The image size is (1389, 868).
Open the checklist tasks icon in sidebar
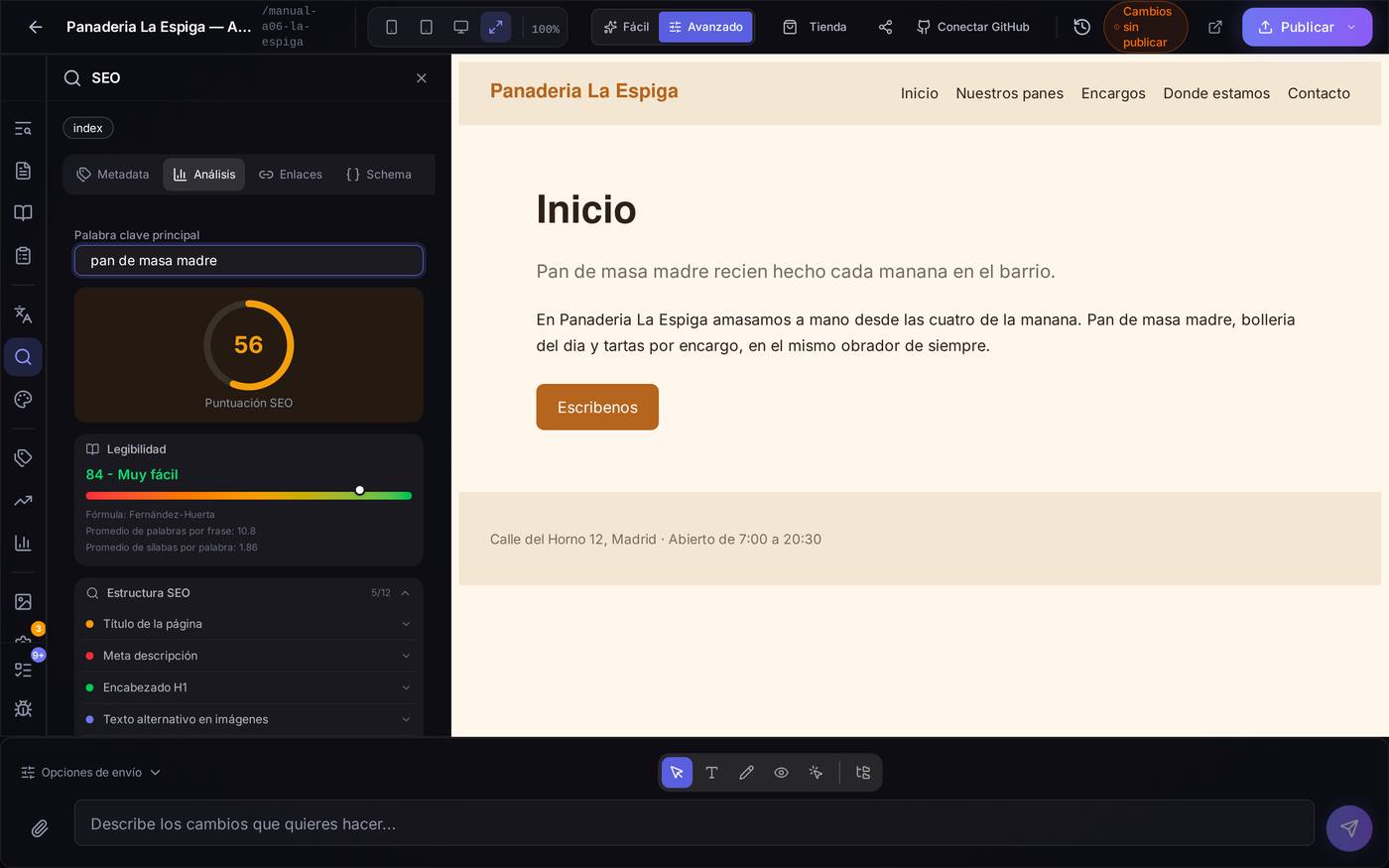pos(23,670)
